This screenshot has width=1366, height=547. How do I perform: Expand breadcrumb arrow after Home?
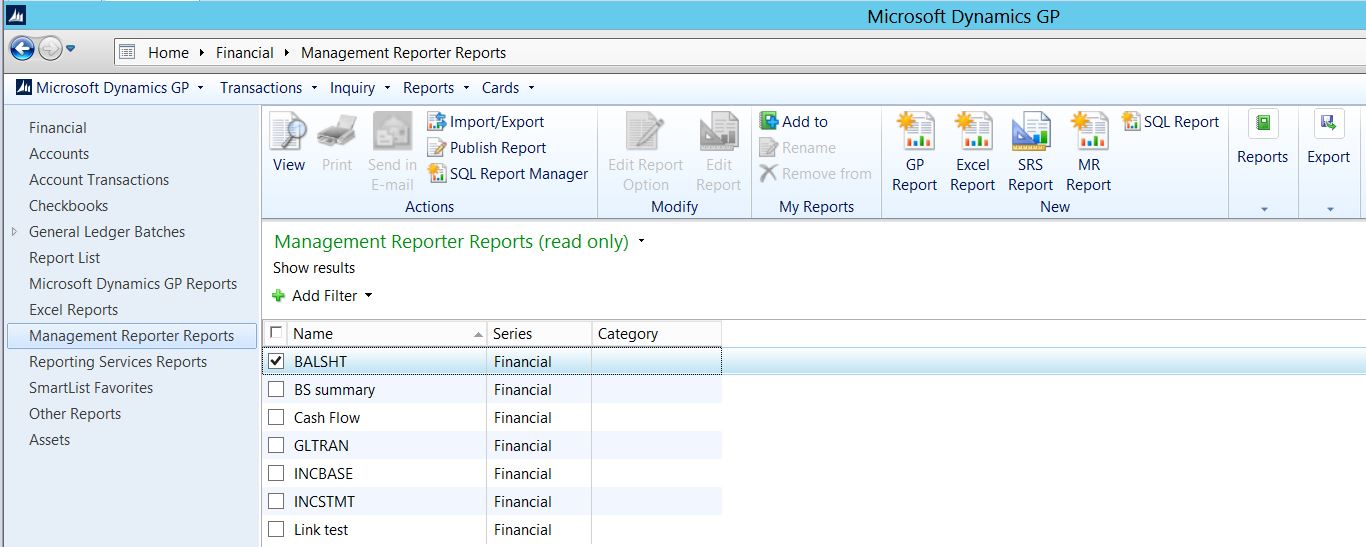tap(202, 52)
